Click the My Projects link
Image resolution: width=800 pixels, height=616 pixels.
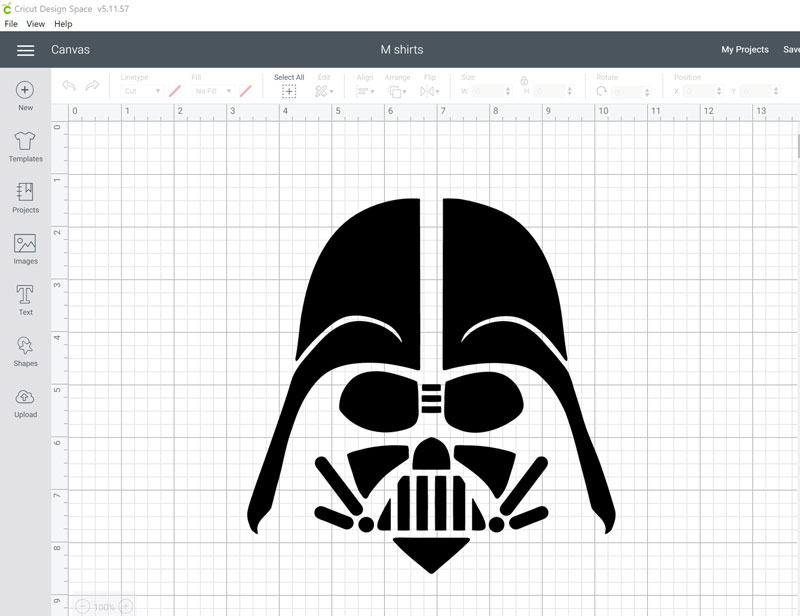tap(745, 50)
